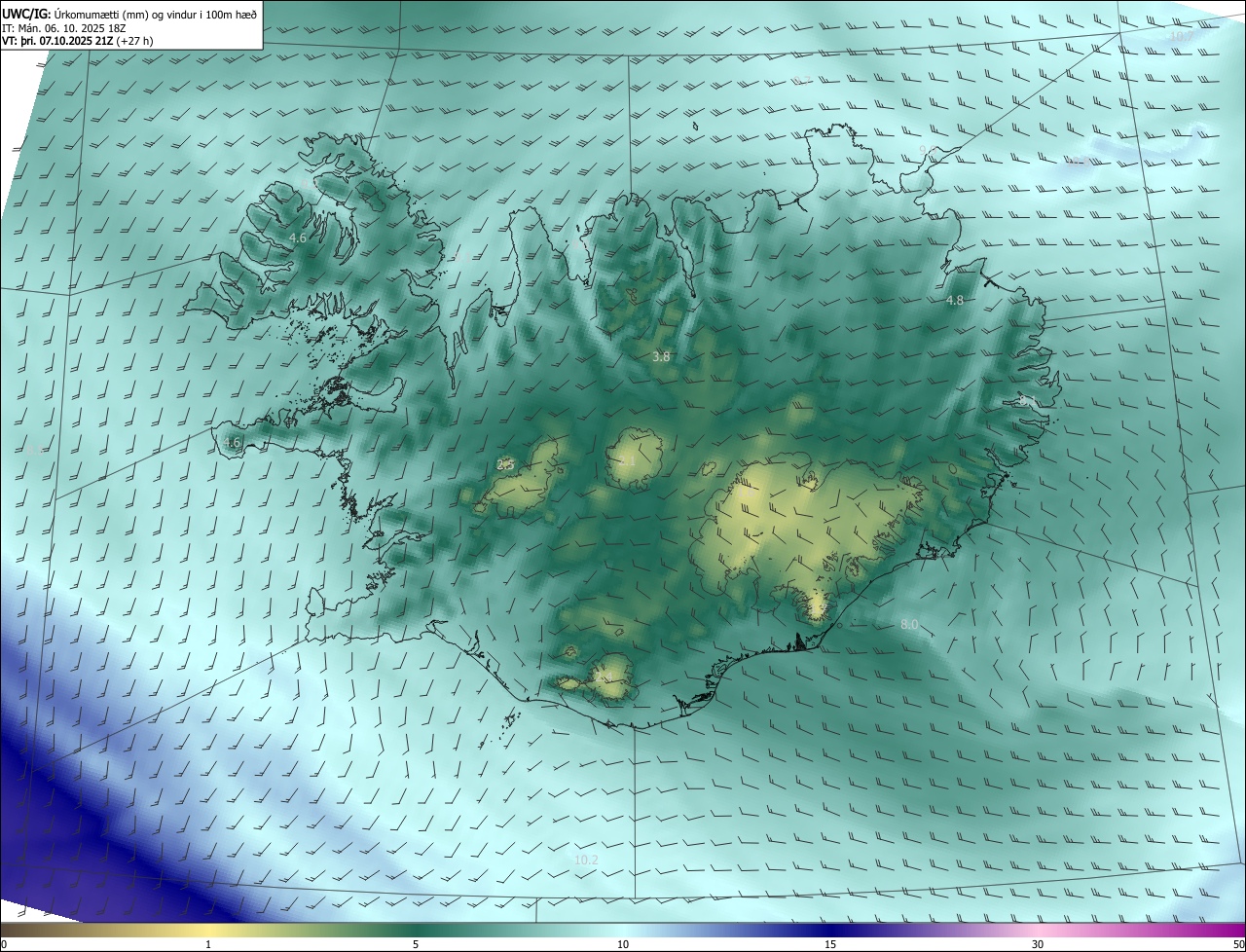
Task: Pick the dark blue color bar segment above 15
Action: coord(830,930)
